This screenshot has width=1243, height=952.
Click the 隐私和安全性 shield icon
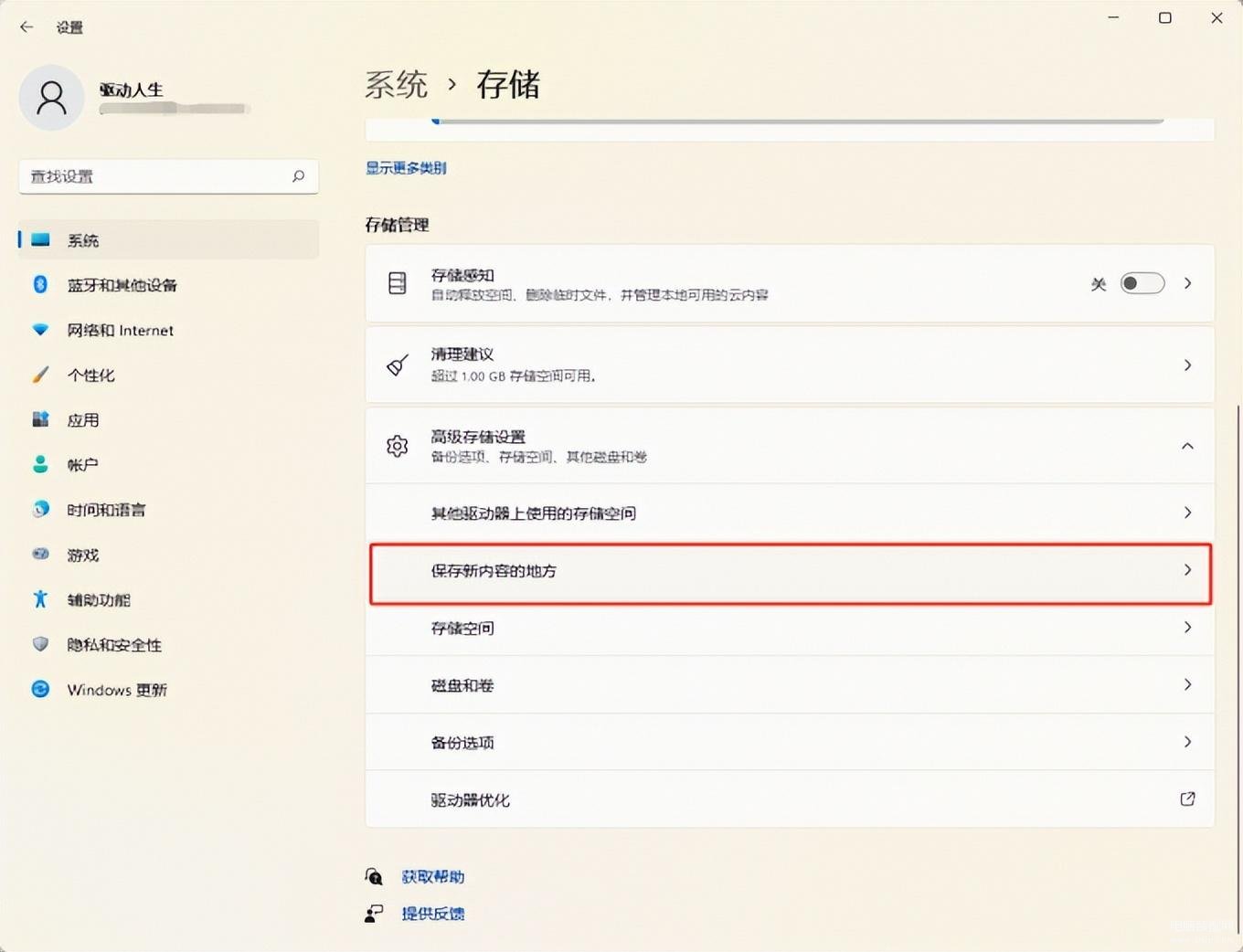tap(40, 644)
